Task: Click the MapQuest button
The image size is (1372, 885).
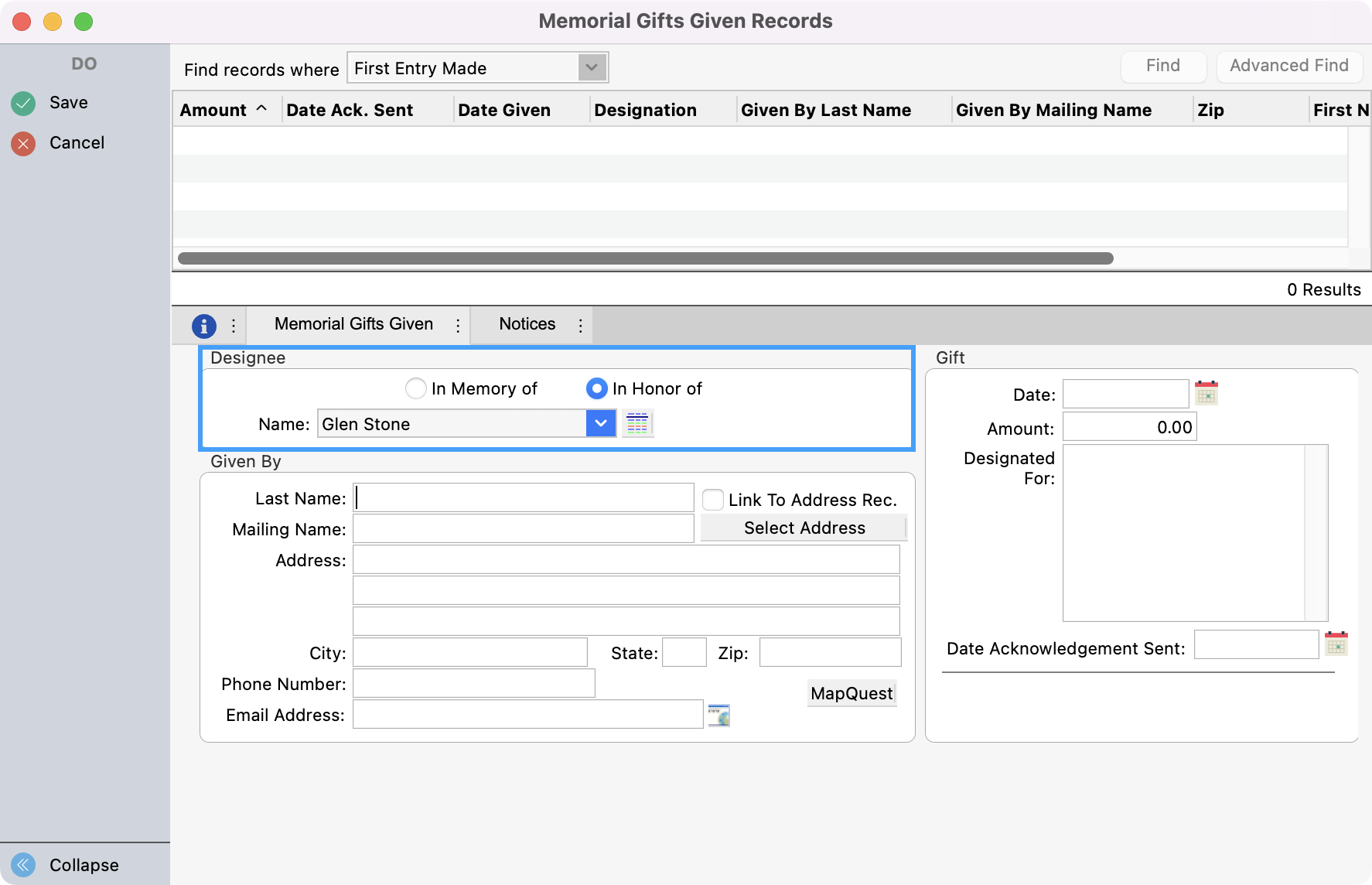Action: click(x=852, y=693)
